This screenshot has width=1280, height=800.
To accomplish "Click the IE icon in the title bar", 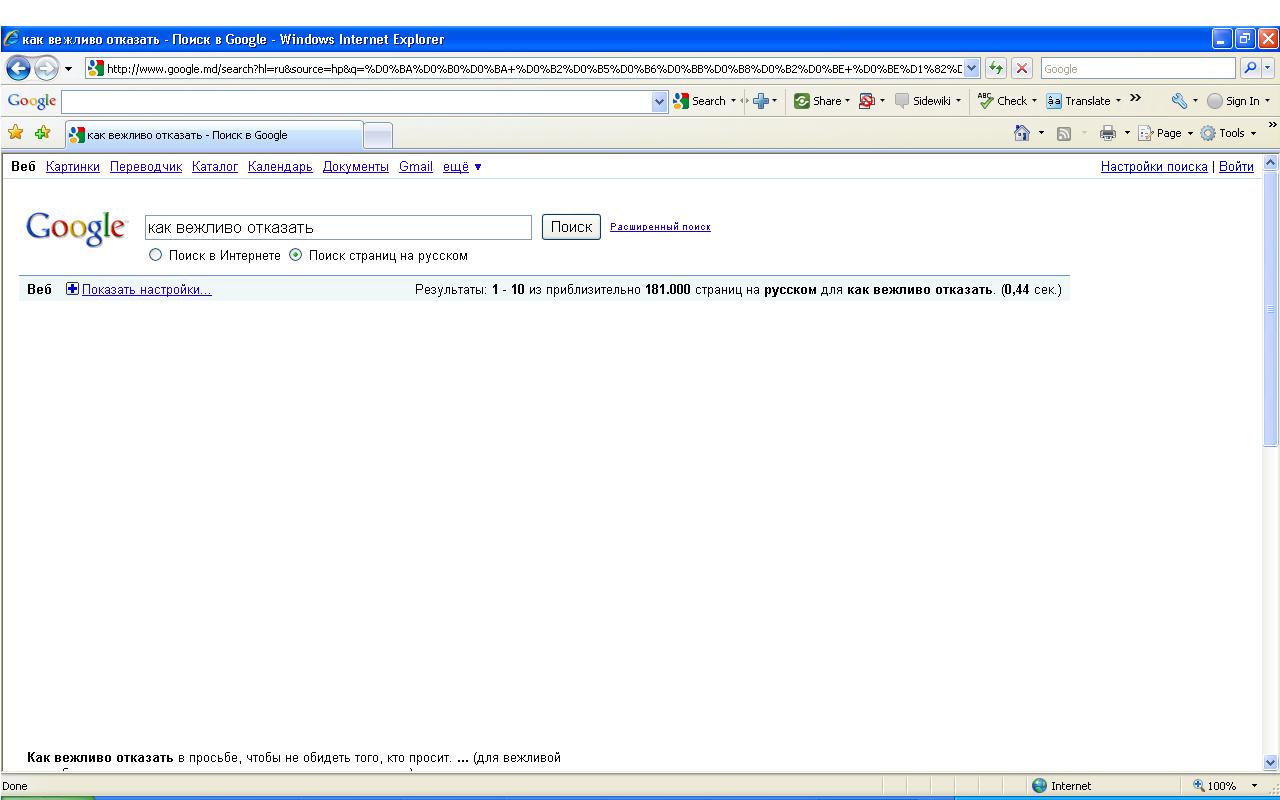I will click(x=11, y=39).
